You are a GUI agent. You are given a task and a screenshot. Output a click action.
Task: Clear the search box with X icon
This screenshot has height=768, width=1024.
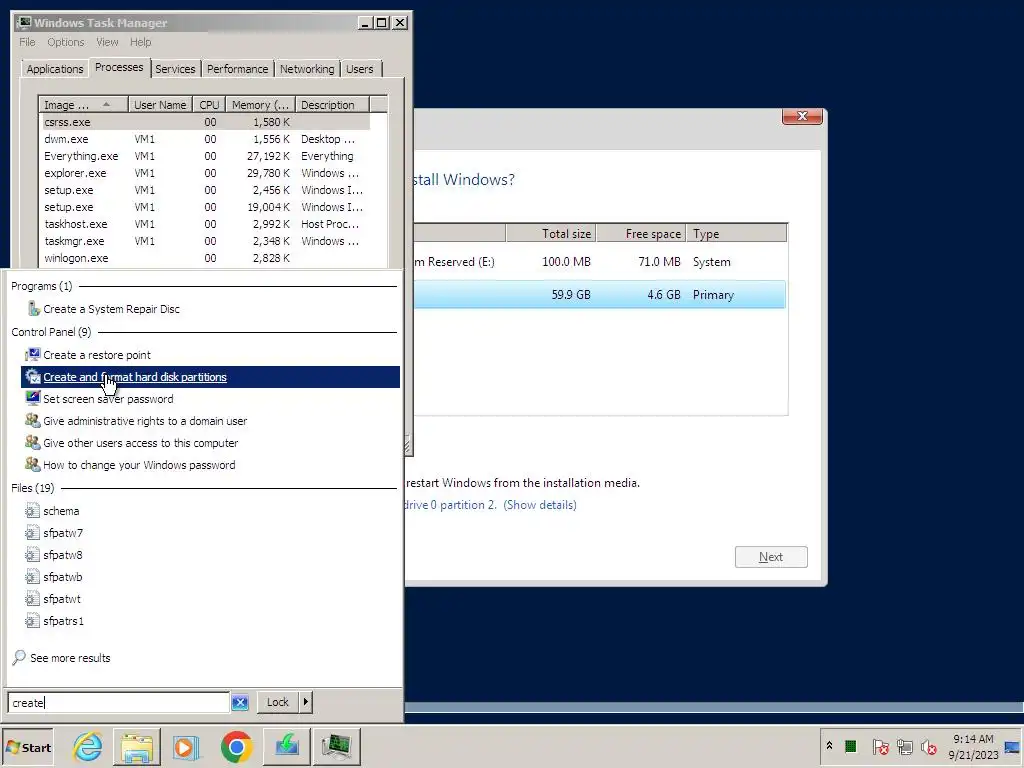(x=240, y=703)
